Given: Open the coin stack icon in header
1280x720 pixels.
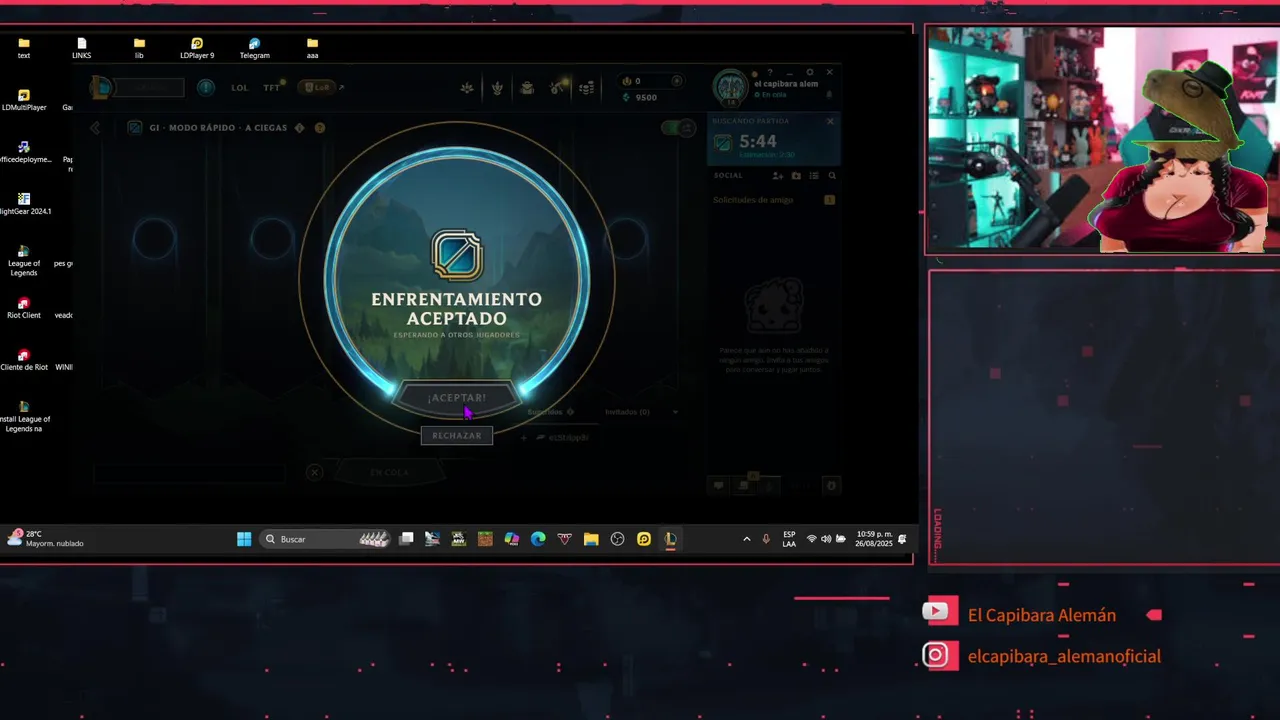Looking at the screenshot, I should coord(588,88).
